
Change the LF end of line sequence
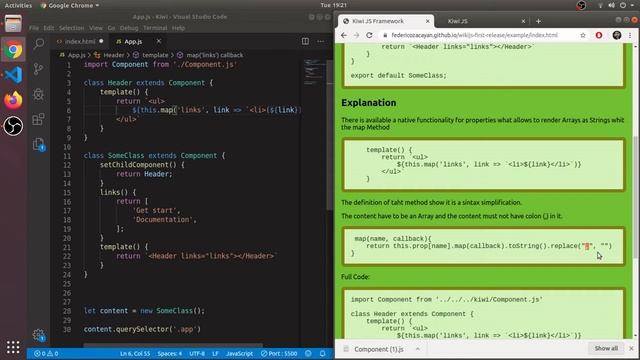point(215,353)
